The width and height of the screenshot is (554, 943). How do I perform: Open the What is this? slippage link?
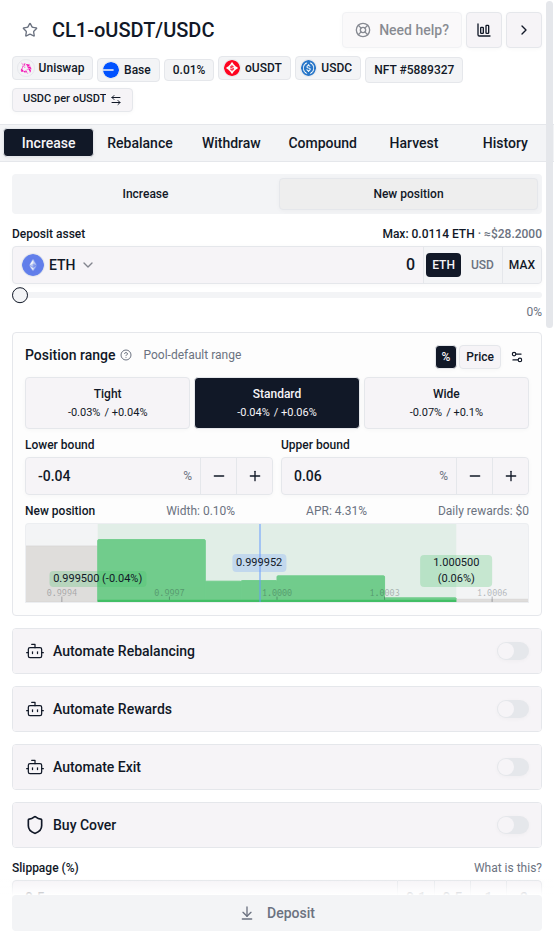point(508,867)
